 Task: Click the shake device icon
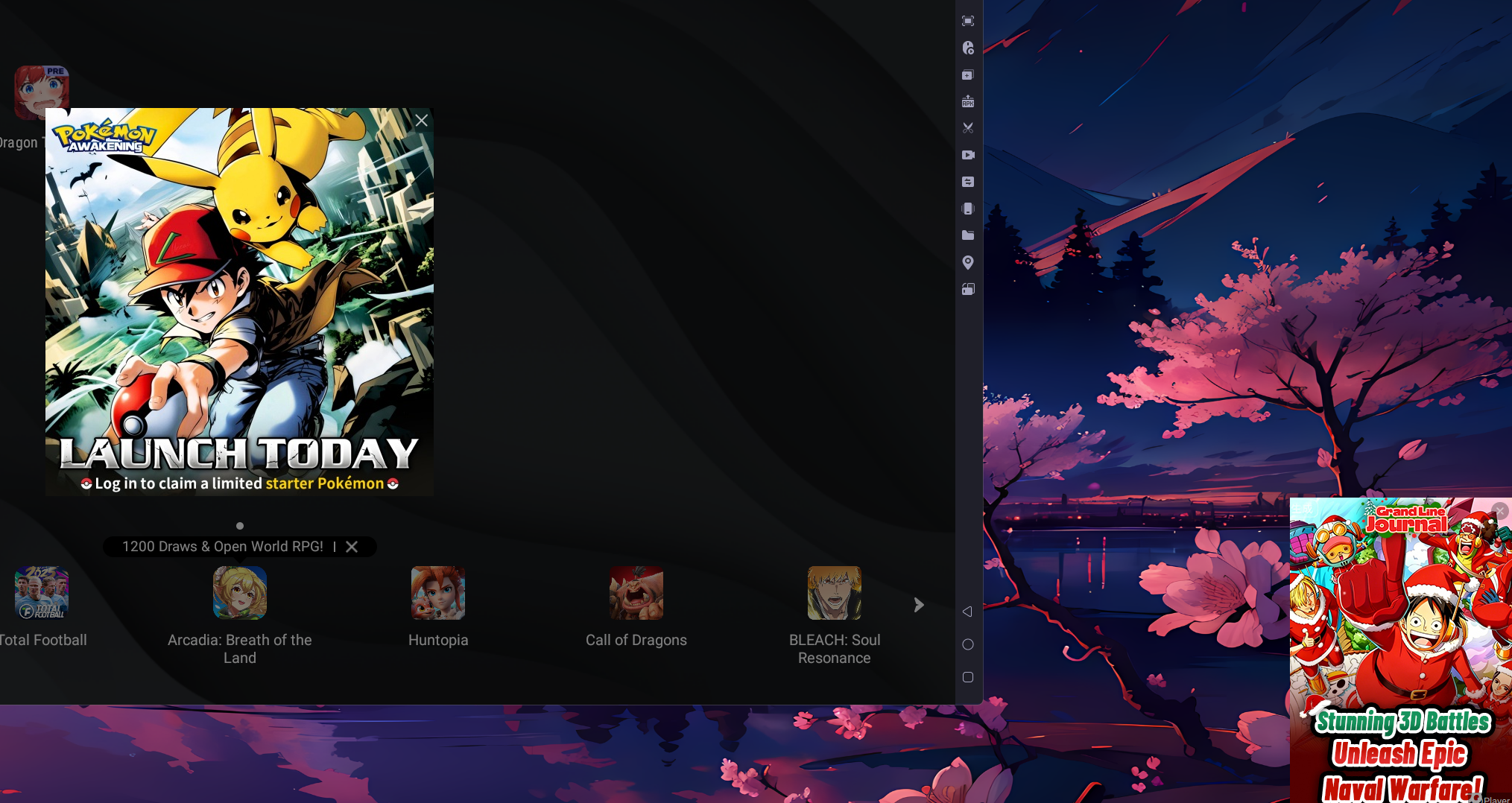[x=968, y=209]
